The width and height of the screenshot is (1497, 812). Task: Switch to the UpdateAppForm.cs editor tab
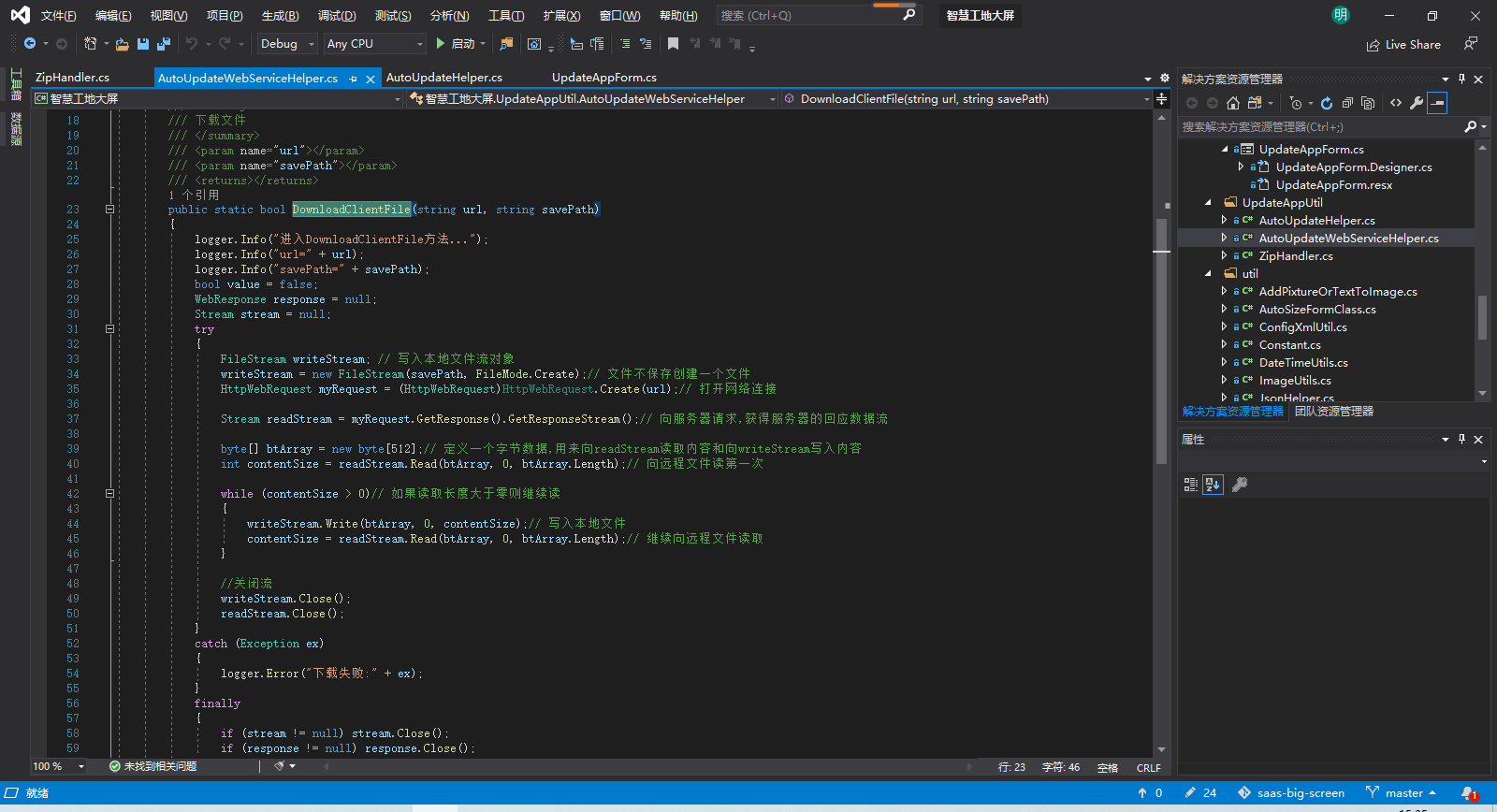604,78
